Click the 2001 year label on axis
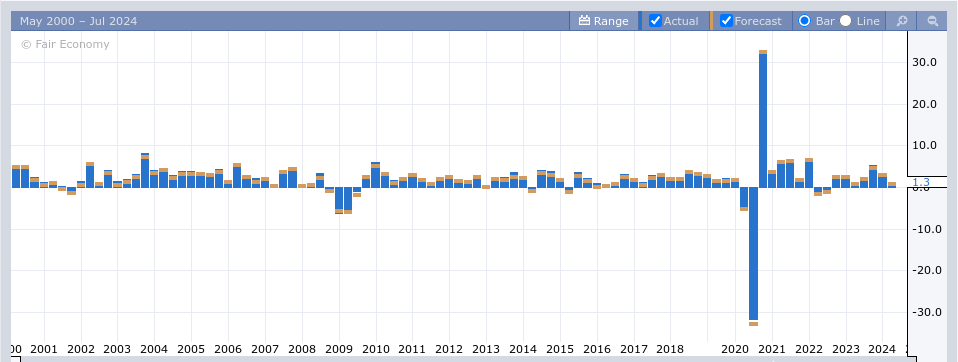The height and width of the screenshot is (362, 958). 43,349
